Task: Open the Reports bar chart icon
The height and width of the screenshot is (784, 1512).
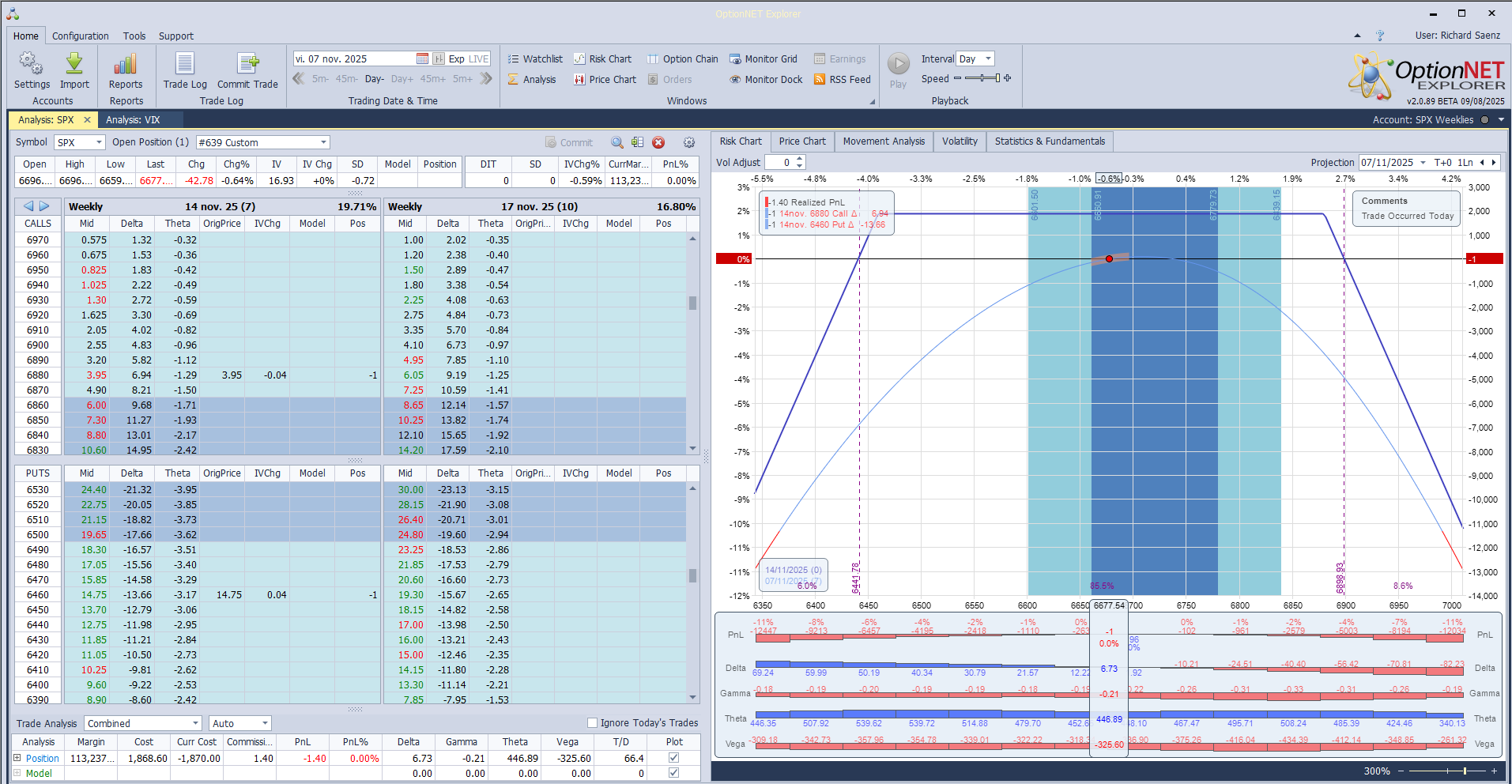Action: pos(126,63)
